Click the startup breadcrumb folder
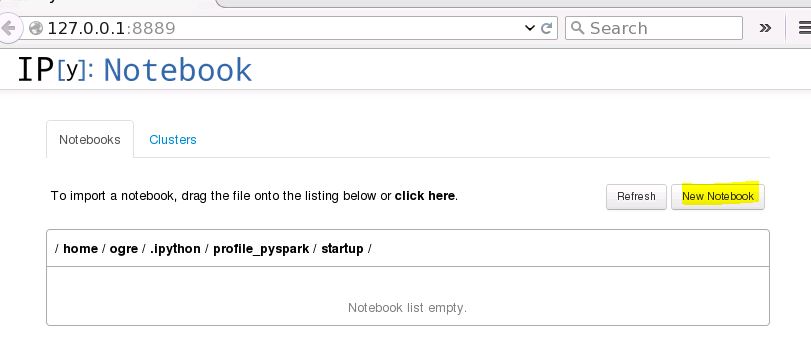This screenshot has height=362, width=811. [342, 249]
